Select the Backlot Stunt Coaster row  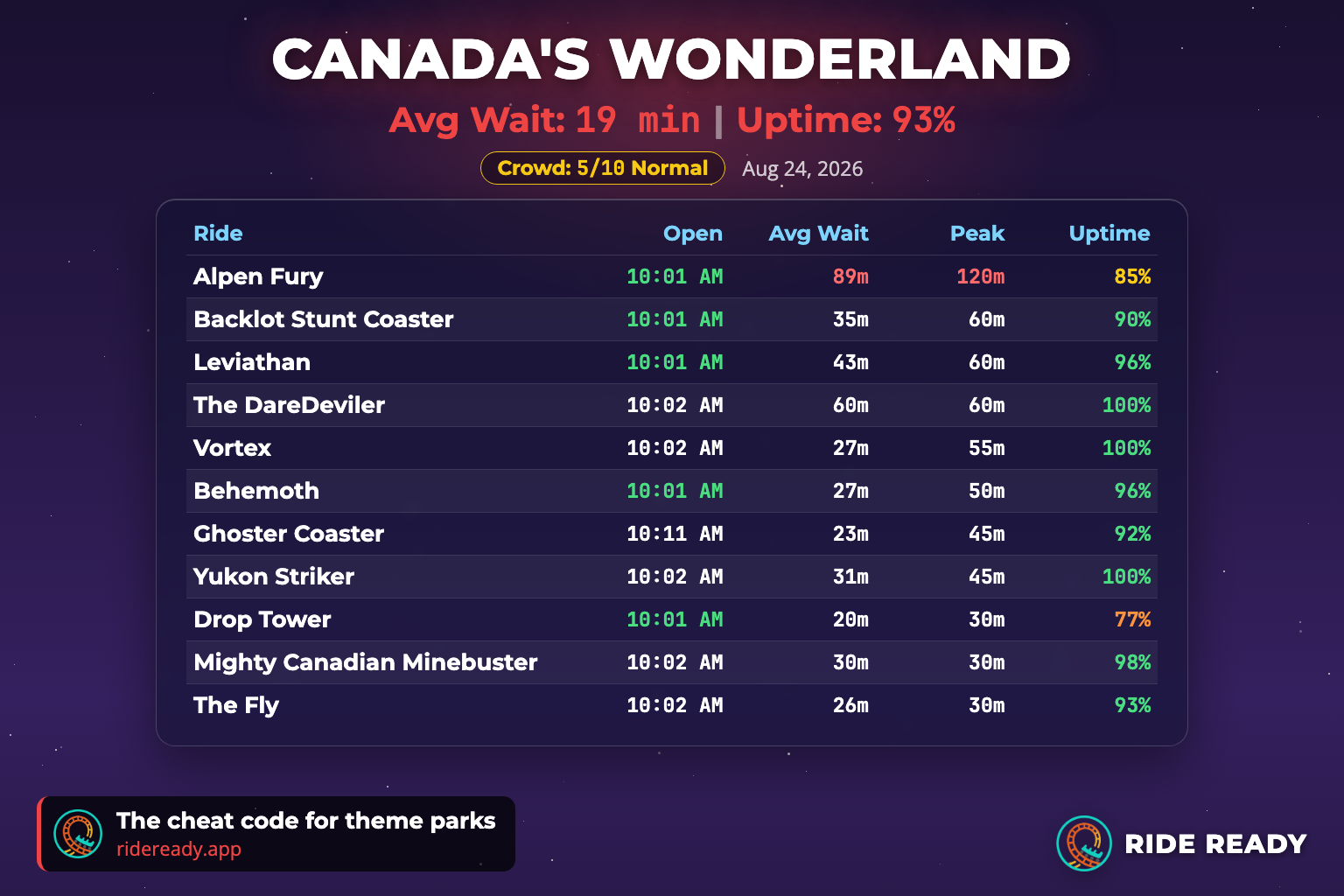(672, 319)
